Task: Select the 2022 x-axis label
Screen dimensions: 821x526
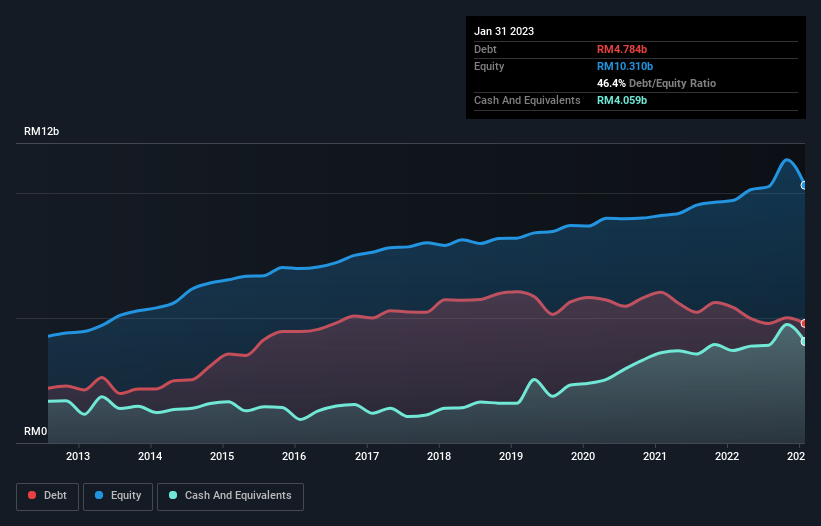Action: 727,456
